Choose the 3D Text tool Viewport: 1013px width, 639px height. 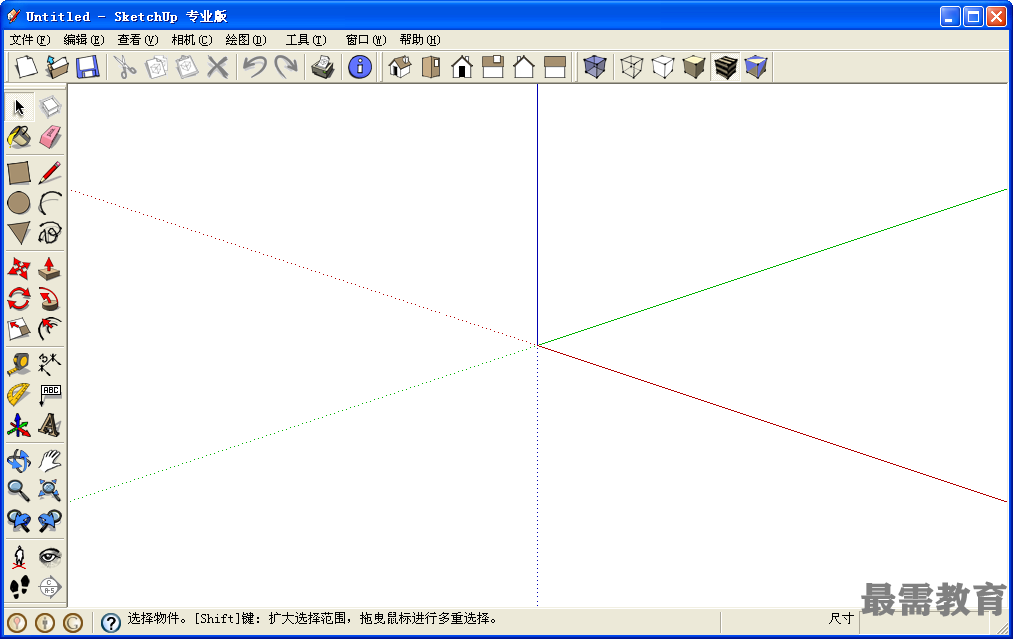50,425
